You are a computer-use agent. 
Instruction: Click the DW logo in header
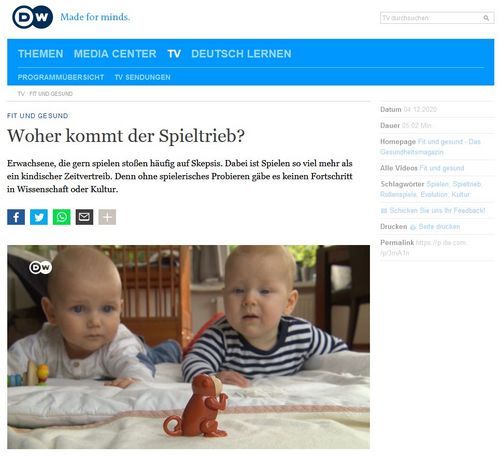[32, 17]
